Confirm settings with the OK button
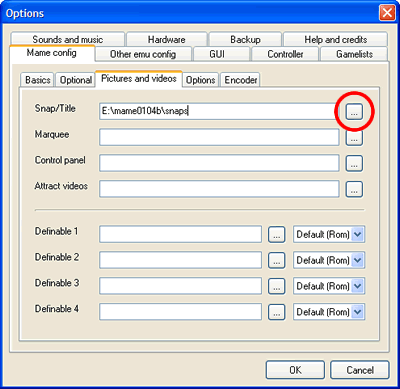400x389 pixels. point(295,370)
